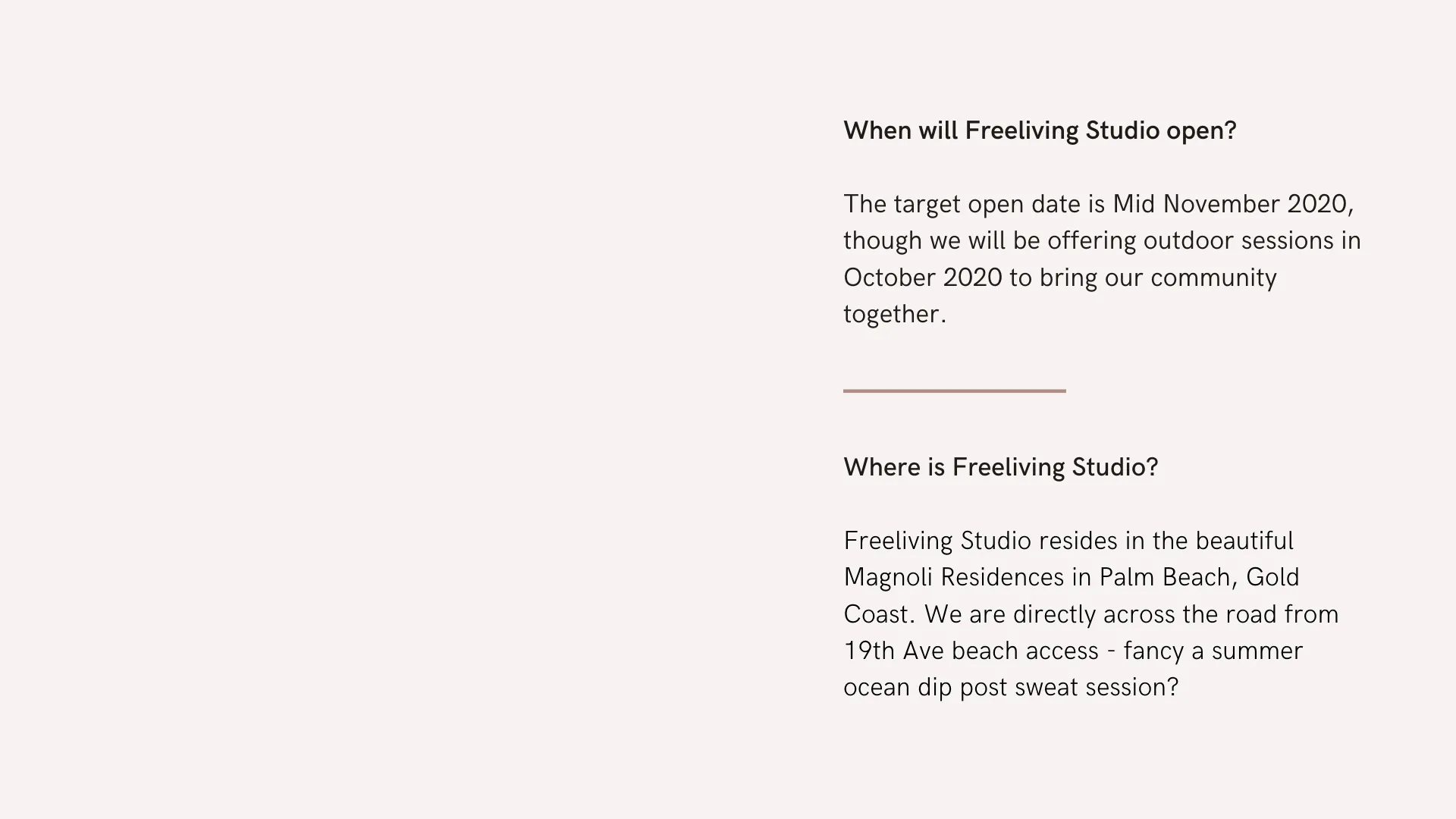Image resolution: width=1456 pixels, height=819 pixels.
Task: Click the line with "19th Ave beach access"
Action: 1073,651
